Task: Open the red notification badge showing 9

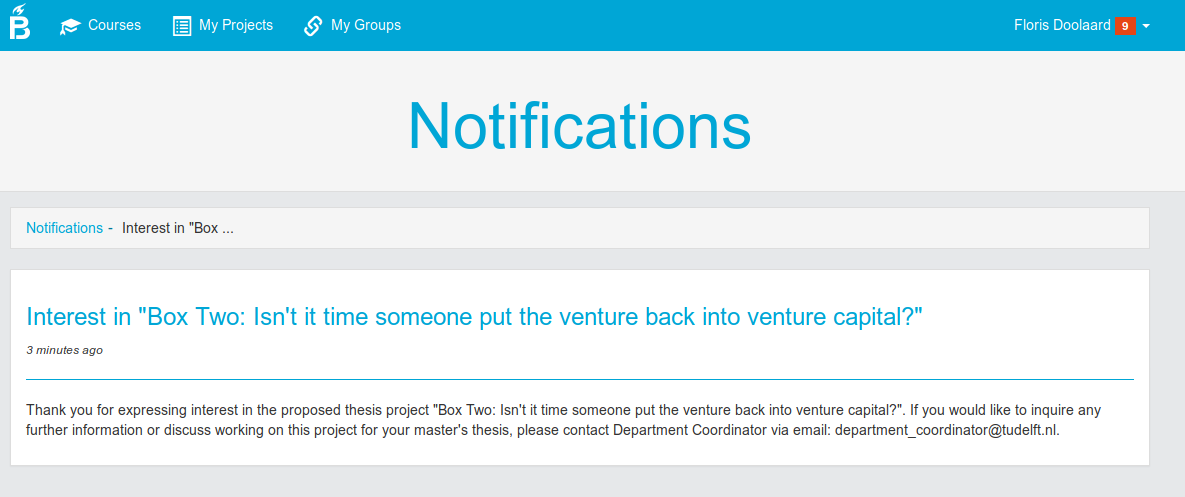Action: point(1125,26)
